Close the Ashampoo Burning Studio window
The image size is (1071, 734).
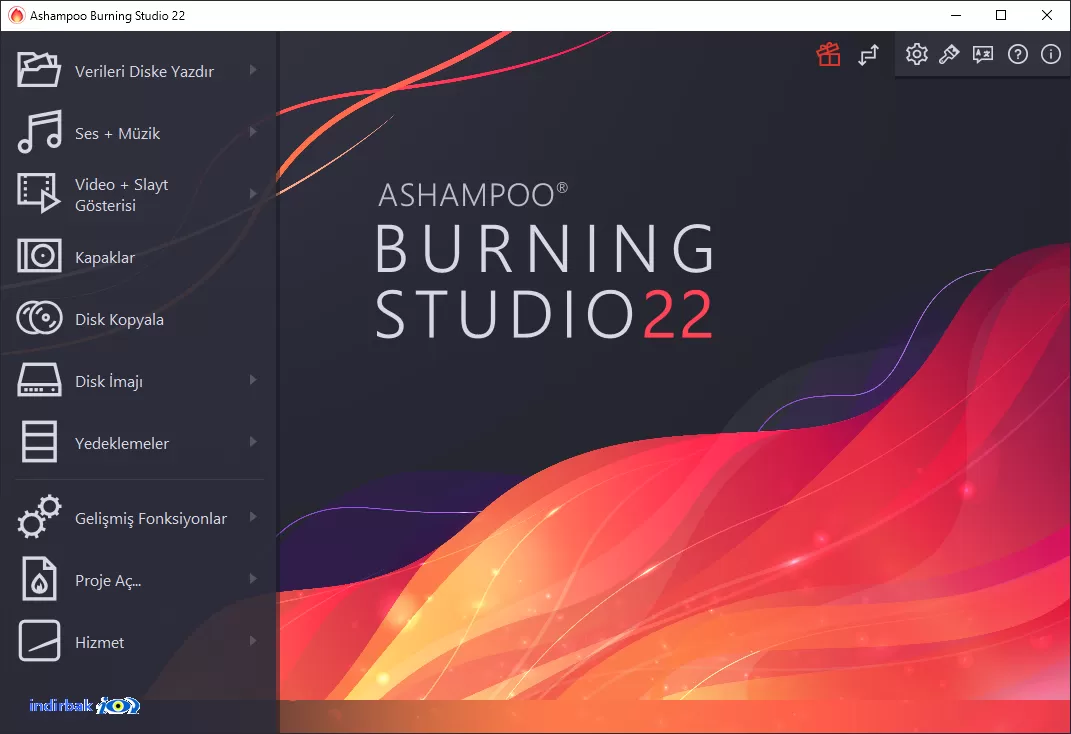point(1046,15)
